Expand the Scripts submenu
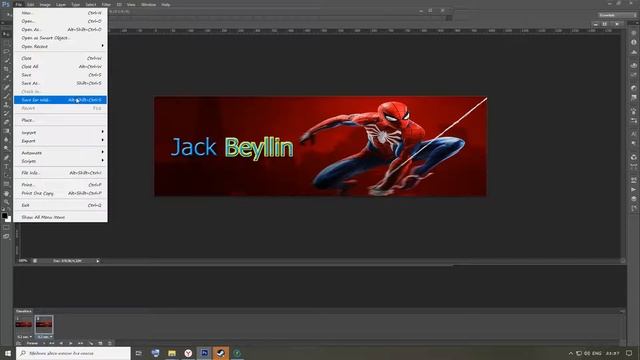Screen dimensions: 640x360 click(60, 161)
